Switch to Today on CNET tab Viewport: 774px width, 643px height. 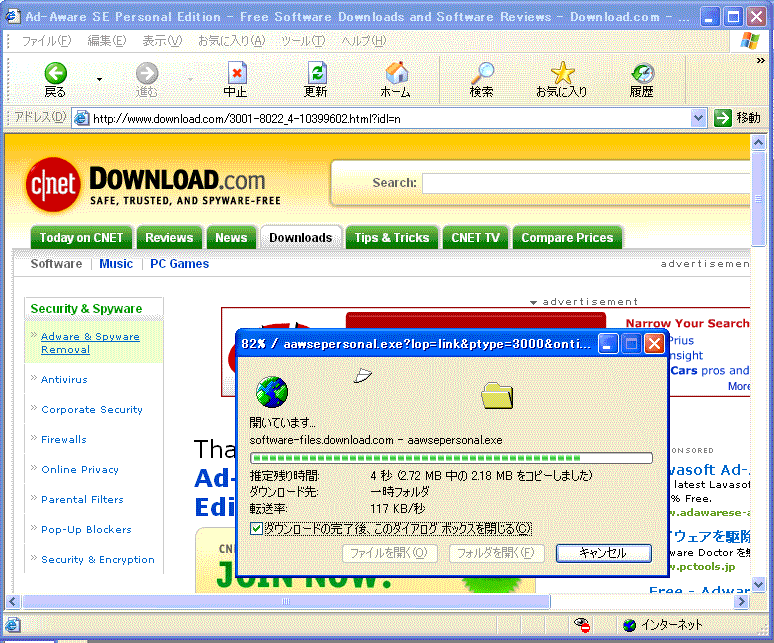[81, 238]
